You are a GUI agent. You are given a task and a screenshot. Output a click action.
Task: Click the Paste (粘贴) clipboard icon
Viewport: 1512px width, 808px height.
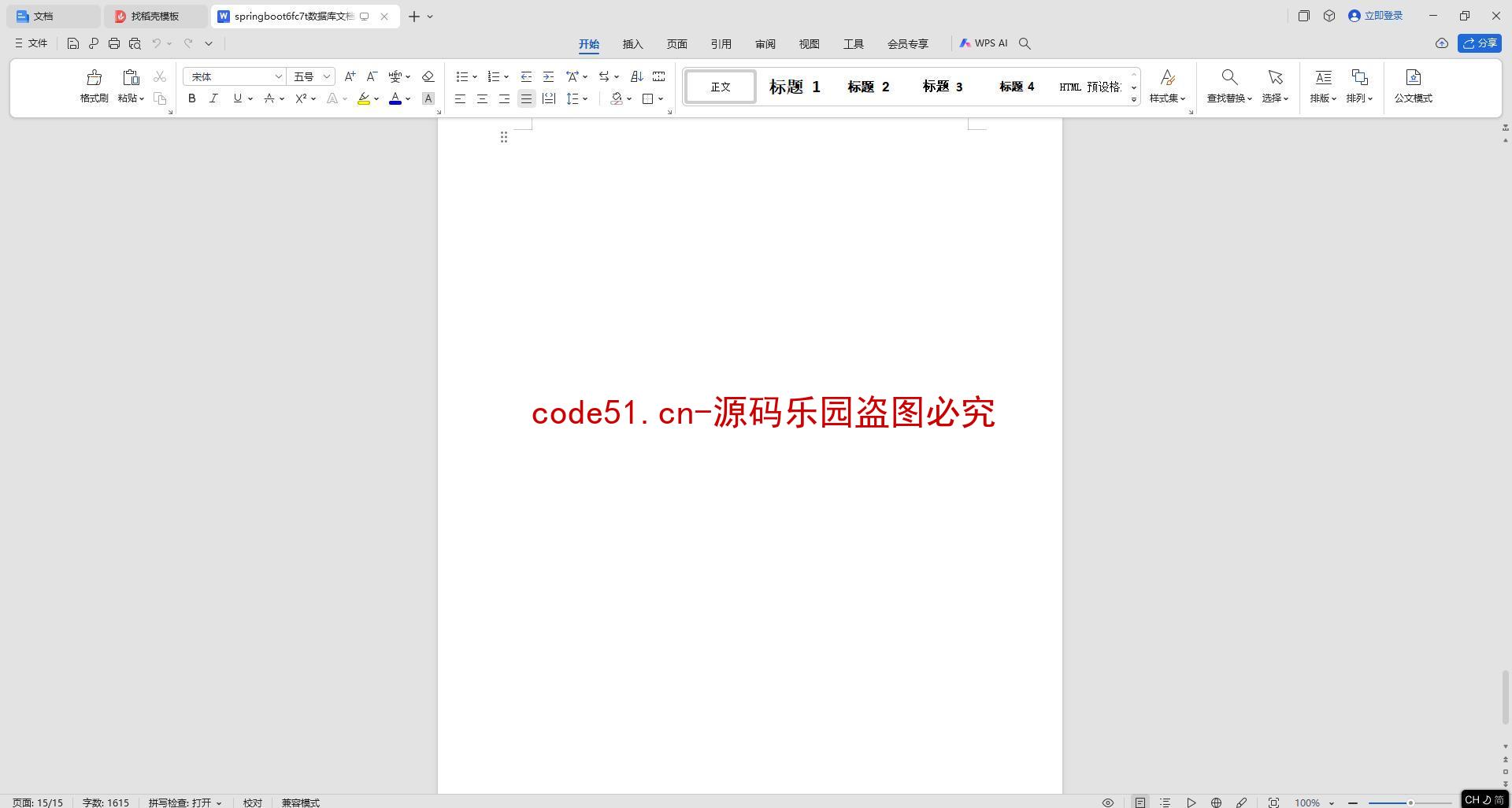click(131, 77)
